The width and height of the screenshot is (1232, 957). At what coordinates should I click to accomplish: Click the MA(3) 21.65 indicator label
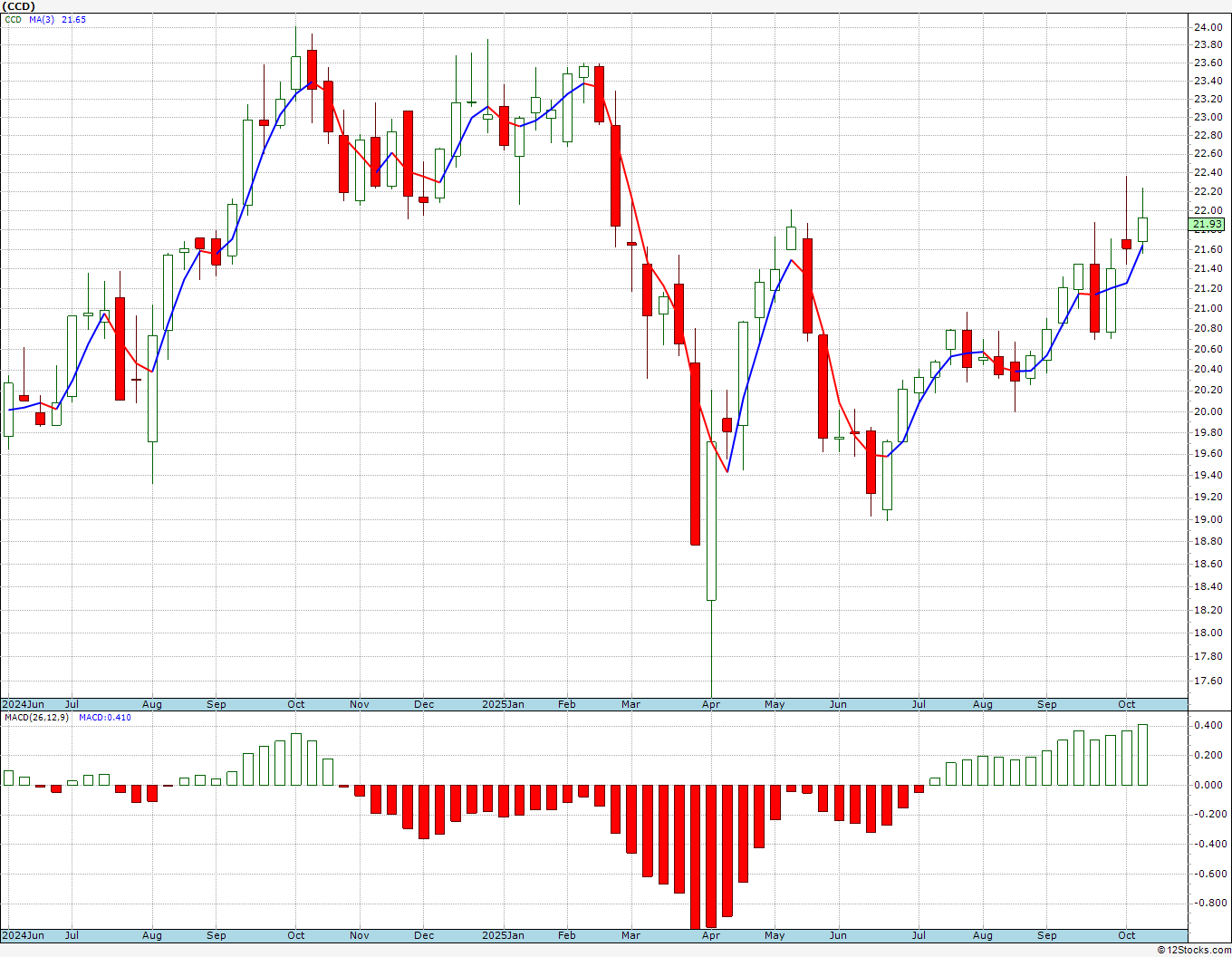pyautogui.click(x=56, y=19)
